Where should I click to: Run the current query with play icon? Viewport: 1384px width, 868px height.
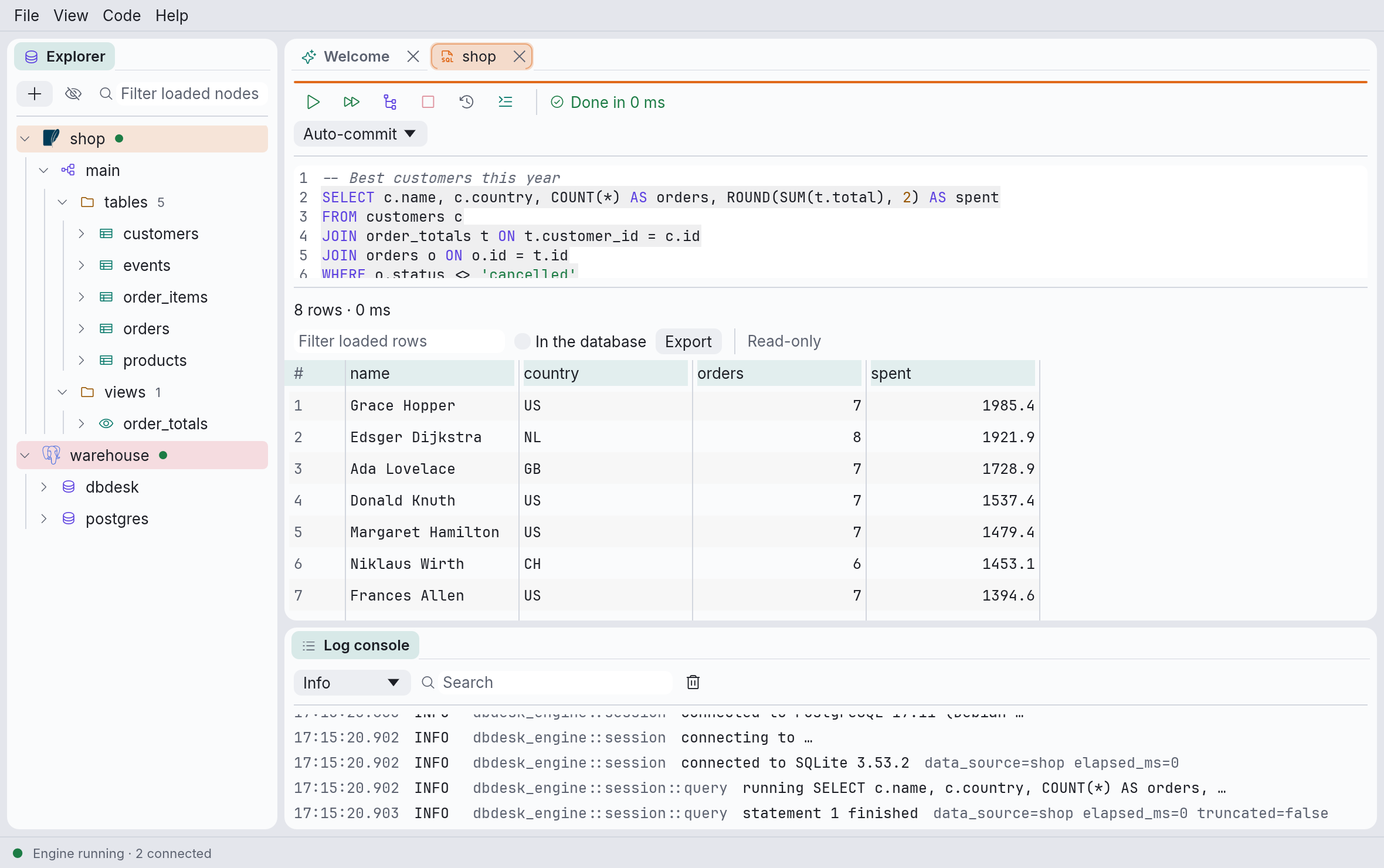point(313,102)
